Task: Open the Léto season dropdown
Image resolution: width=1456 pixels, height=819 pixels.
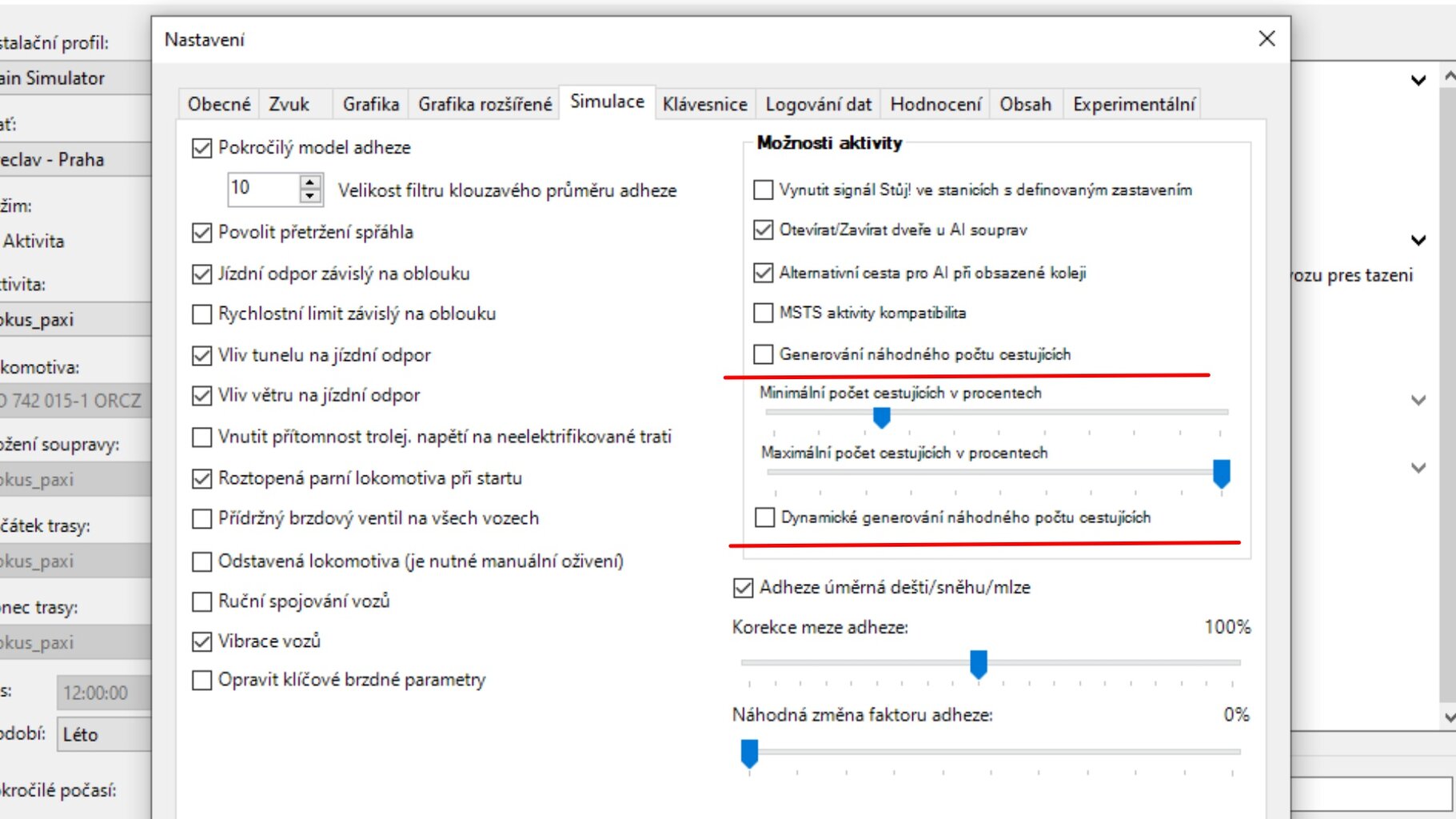Action: pyautogui.click(x=103, y=734)
